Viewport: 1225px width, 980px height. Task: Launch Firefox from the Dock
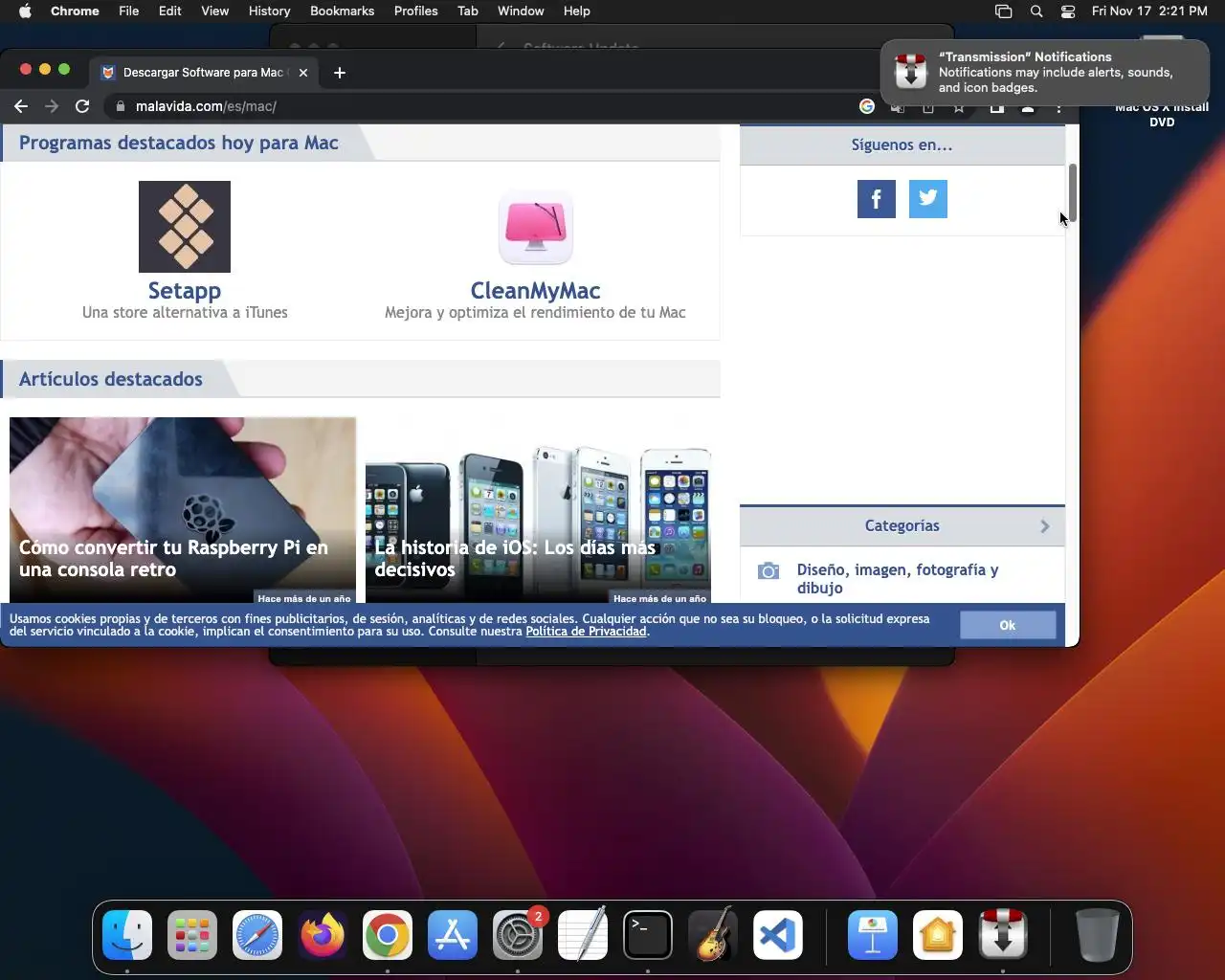click(323, 935)
